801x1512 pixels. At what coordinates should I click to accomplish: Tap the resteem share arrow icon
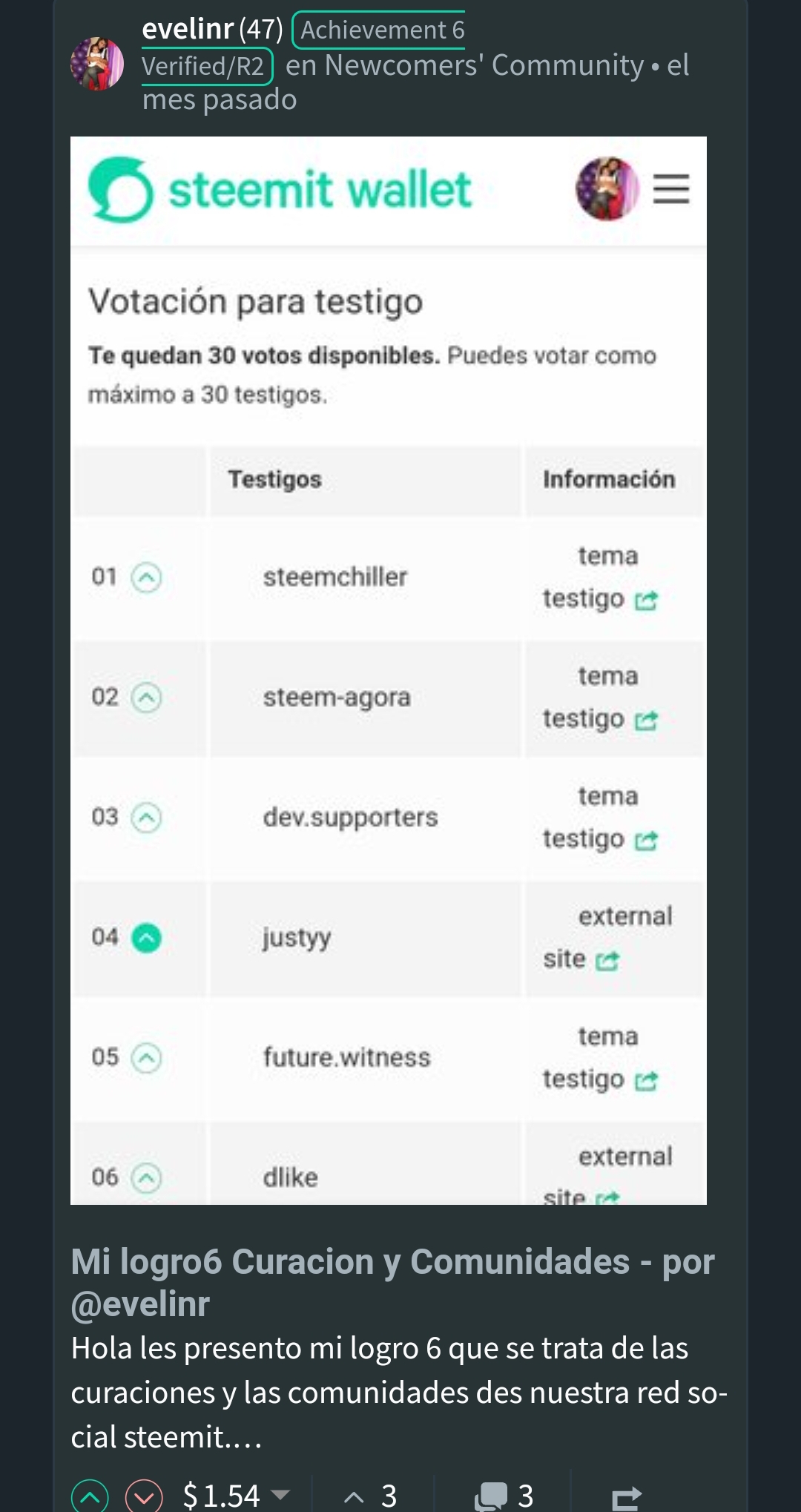[x=627, y=1498]
